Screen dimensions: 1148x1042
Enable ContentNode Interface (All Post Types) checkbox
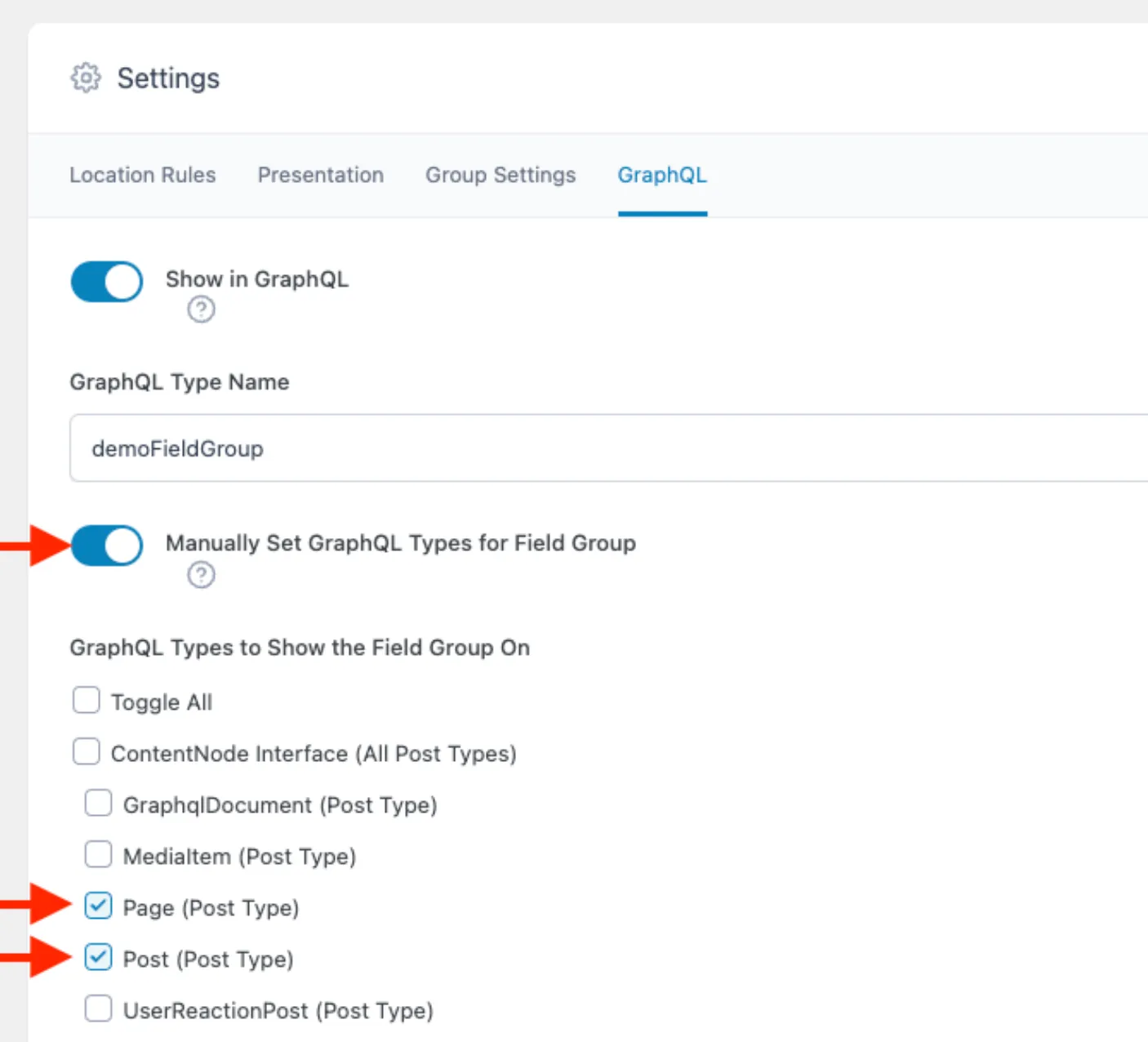click(x=87, y=752)
